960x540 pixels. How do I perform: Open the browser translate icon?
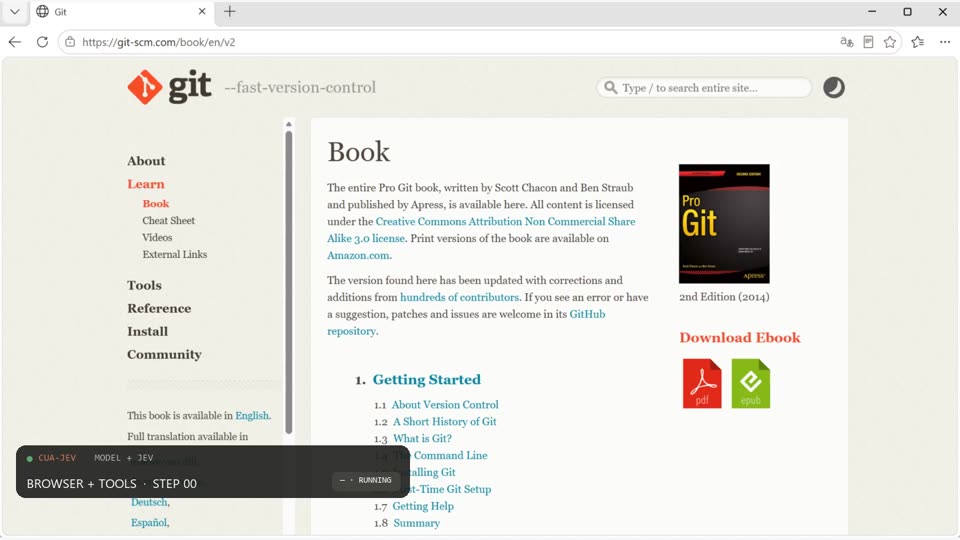tap(846, 42)
